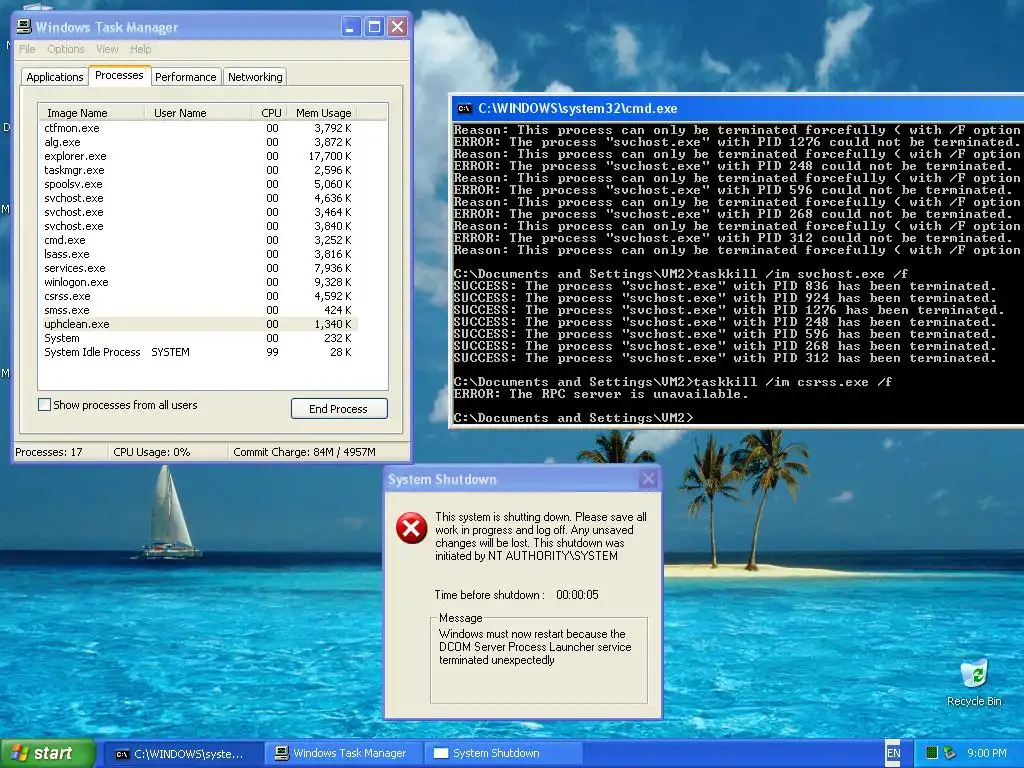Select the System process row
The width and height of the screenshot is (1024, 768).
coord(198,338)
